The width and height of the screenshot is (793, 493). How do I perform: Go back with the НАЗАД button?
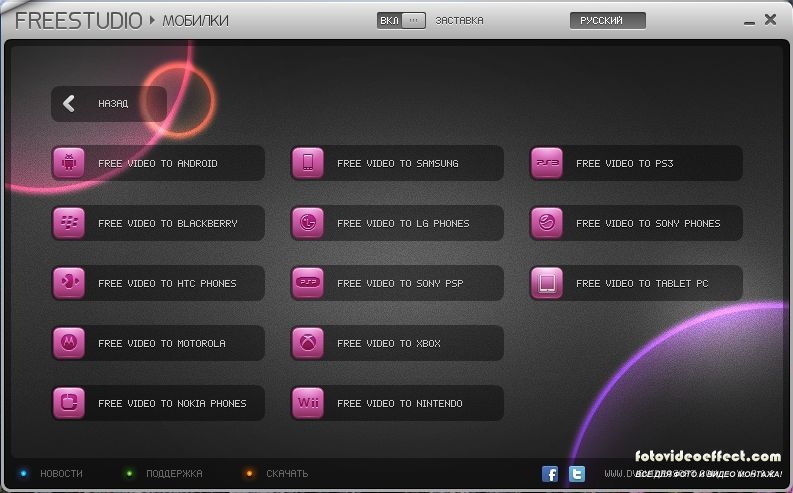[109, 104]
